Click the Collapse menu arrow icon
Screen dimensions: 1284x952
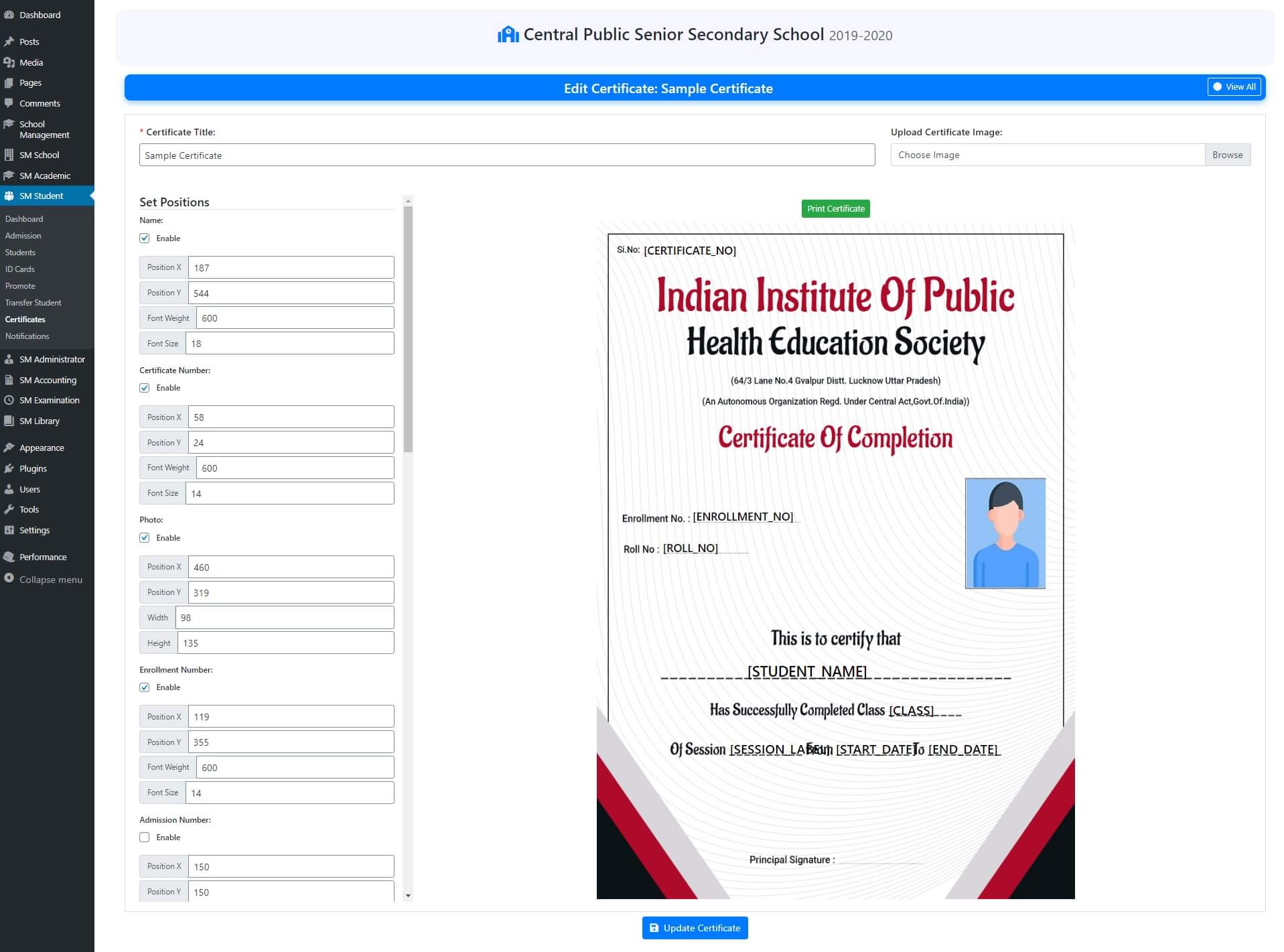click(9, 578)
